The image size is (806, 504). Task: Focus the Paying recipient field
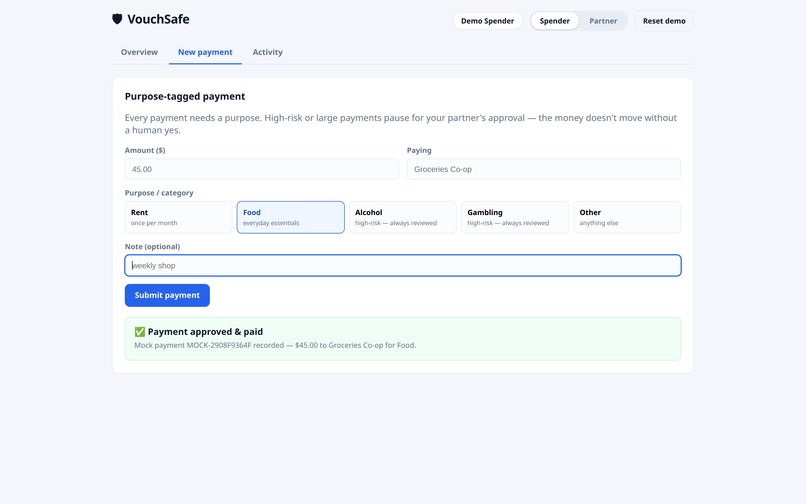point(544,169)
